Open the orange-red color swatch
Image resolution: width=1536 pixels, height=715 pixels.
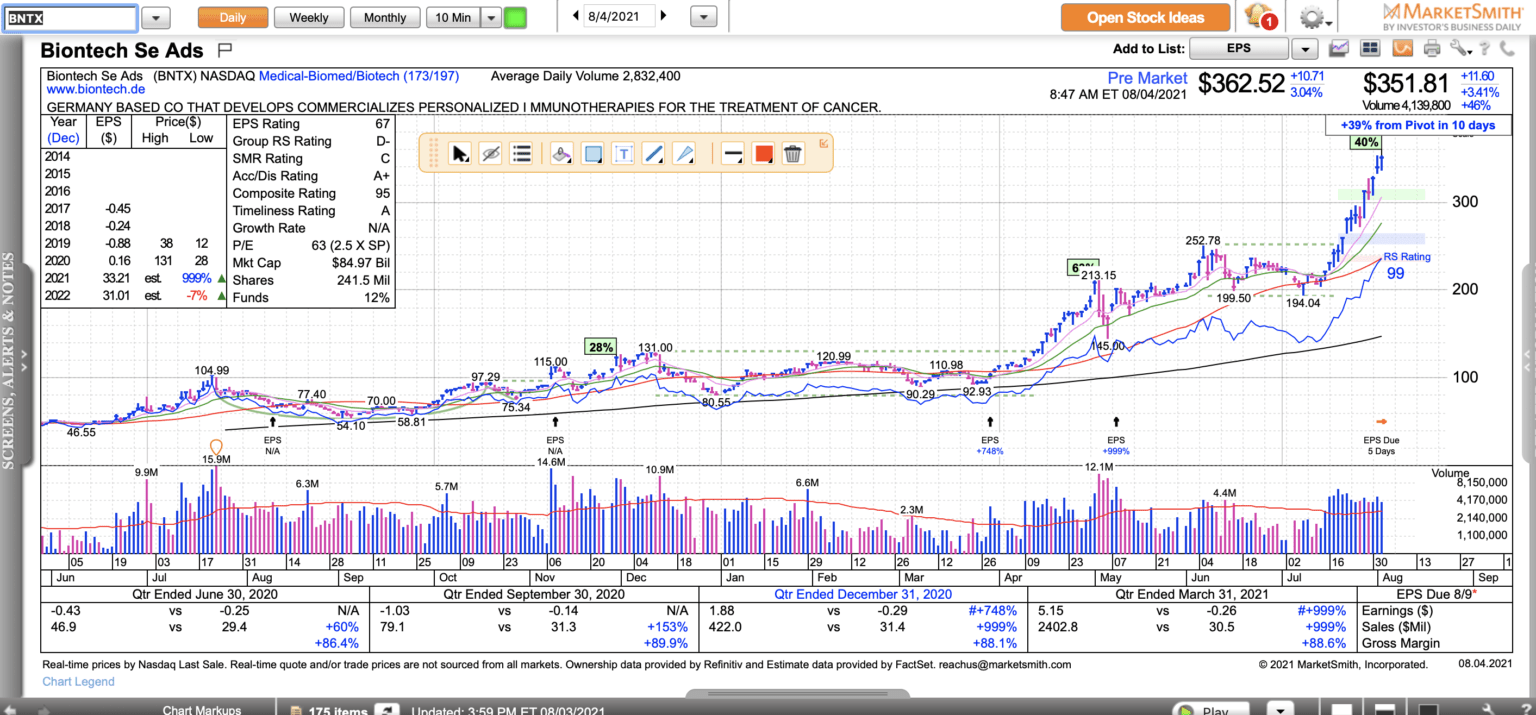pos(762,154)
